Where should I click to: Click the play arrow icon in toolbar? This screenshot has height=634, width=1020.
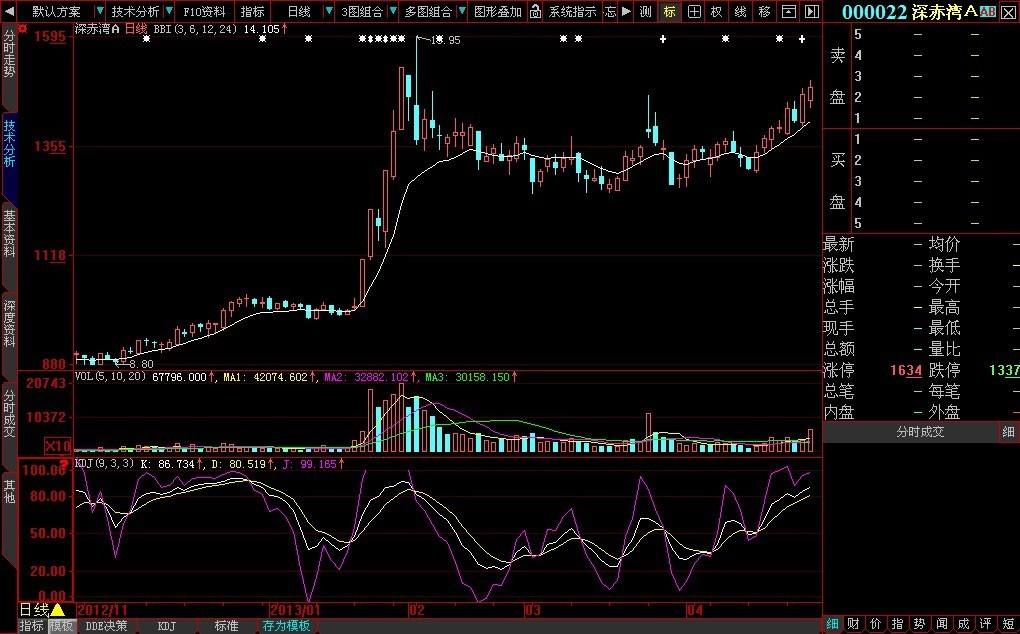626,12
